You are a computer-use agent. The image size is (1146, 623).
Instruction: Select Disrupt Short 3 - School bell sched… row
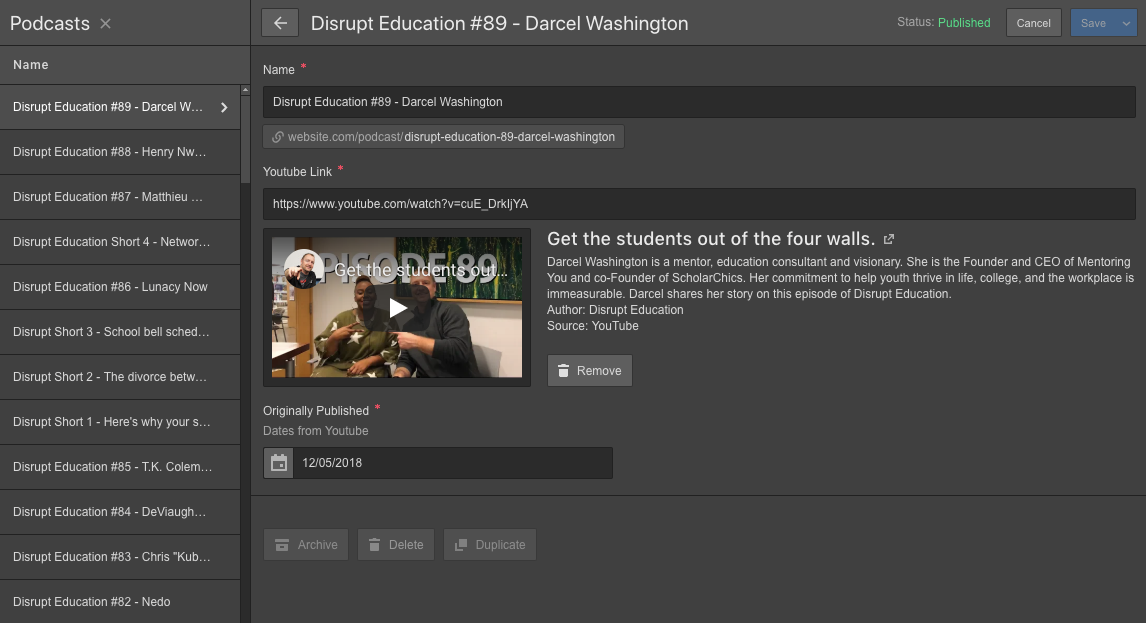[x=120, y=332]
